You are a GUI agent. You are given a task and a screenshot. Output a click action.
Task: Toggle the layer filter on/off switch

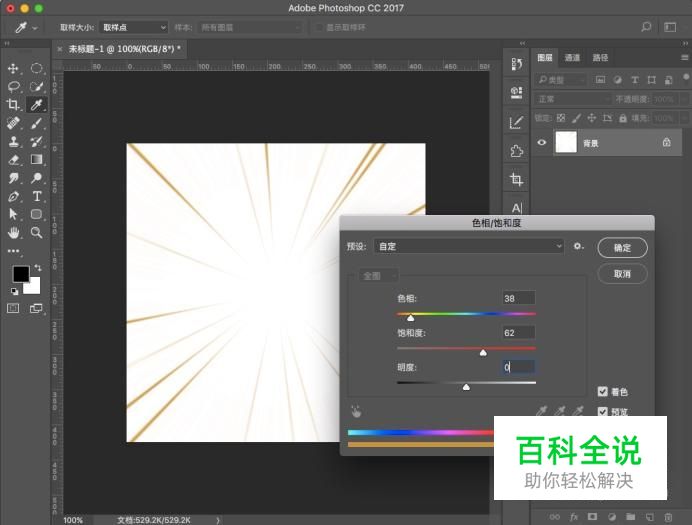click(685, 79)
